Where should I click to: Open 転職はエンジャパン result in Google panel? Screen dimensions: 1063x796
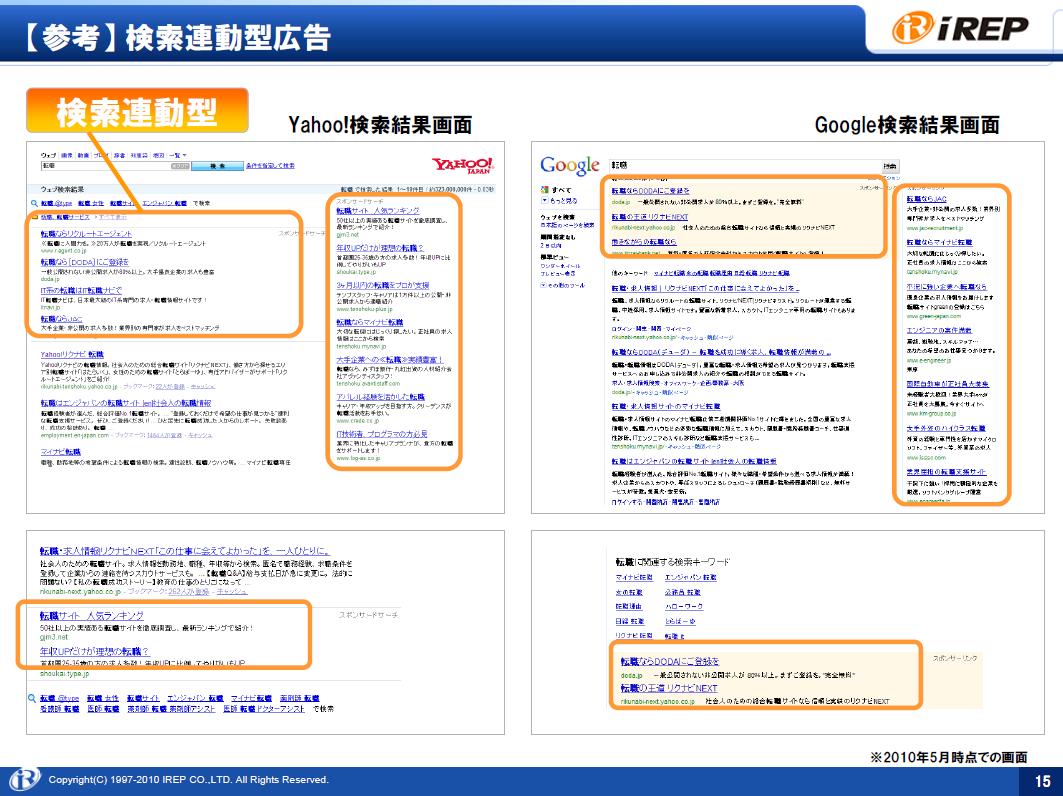click(x=694, y=460)
